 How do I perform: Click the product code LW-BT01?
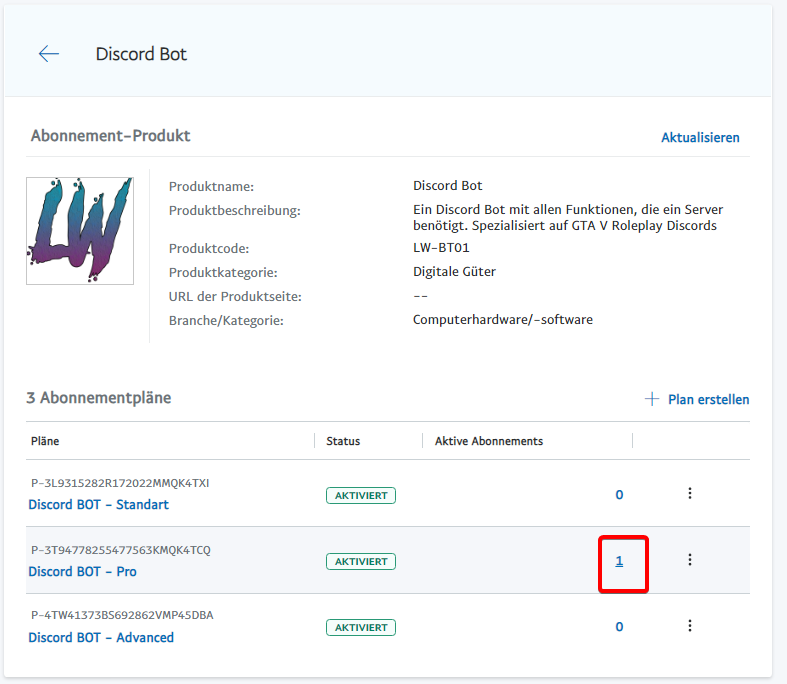(441, 248)
